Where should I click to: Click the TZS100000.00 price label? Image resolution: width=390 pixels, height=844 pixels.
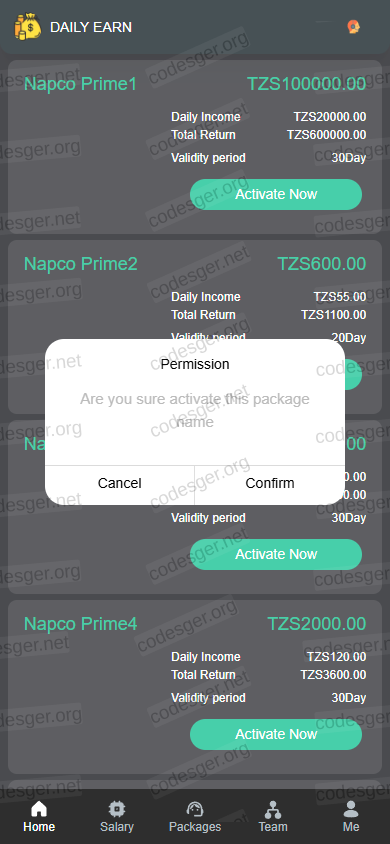tap(307, 84)
